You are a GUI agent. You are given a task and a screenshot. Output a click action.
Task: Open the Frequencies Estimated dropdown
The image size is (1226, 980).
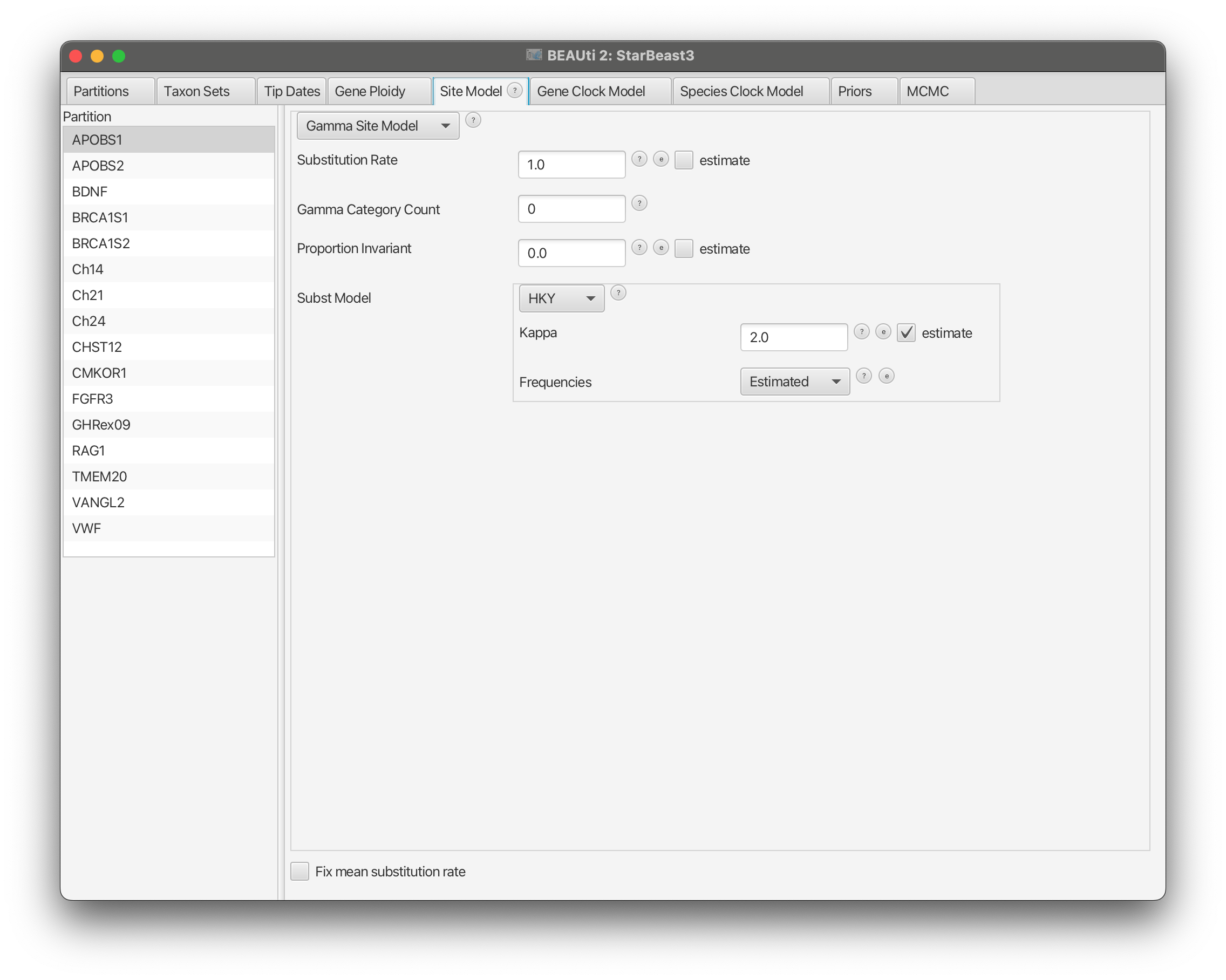click(794, 382)
